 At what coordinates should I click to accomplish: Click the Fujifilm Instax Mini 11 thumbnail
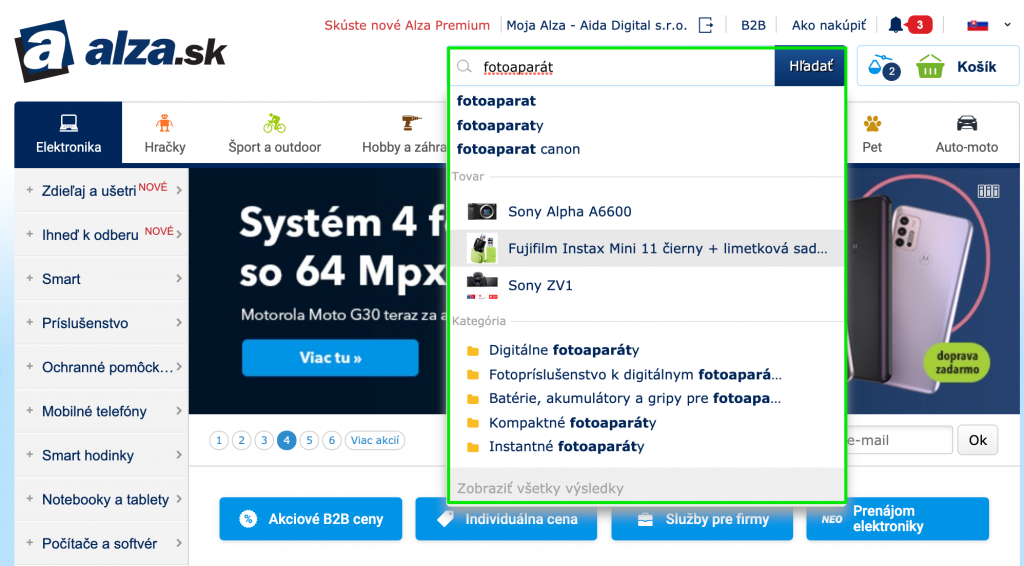pyautogui.click(x=482, y=248)
